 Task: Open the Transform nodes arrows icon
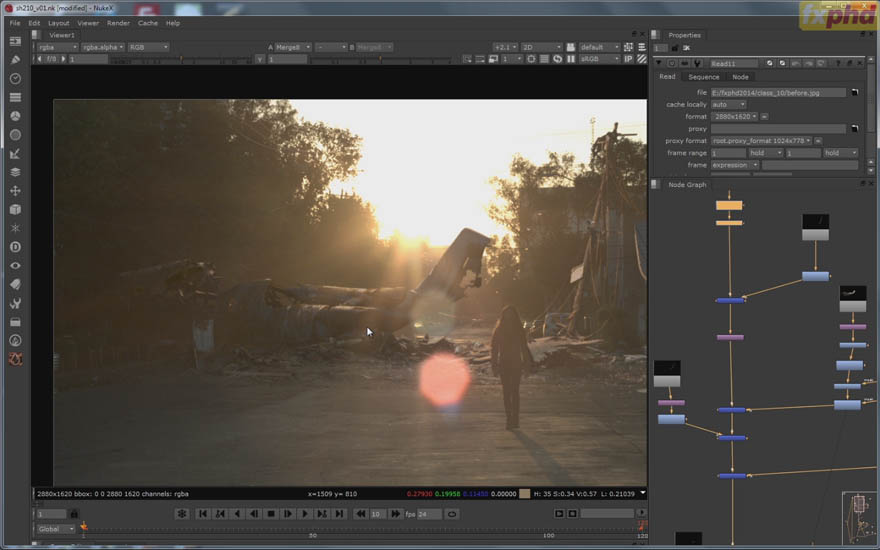click(15, 191)
